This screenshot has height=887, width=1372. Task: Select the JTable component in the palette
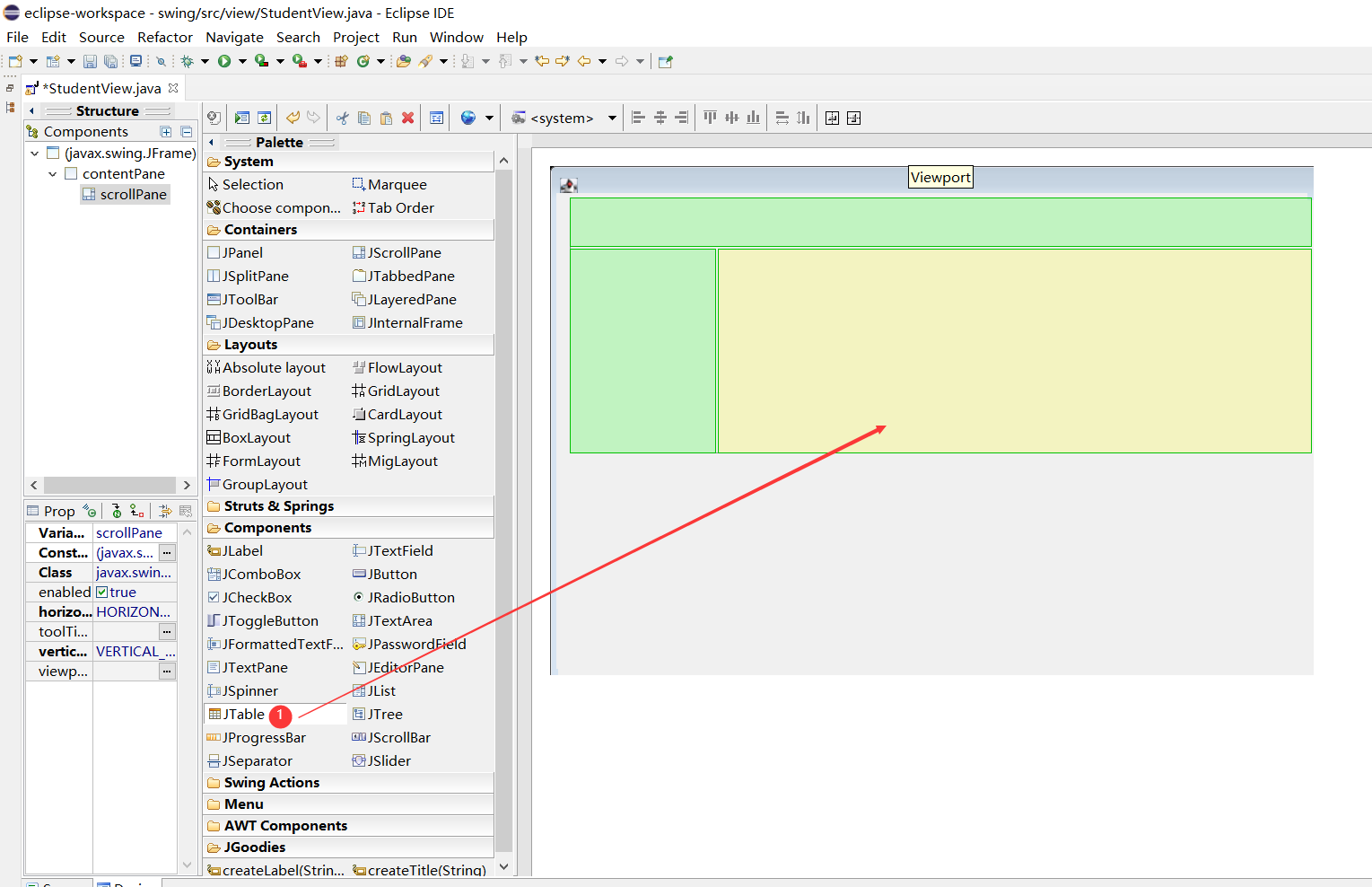(x=239, y=714)
